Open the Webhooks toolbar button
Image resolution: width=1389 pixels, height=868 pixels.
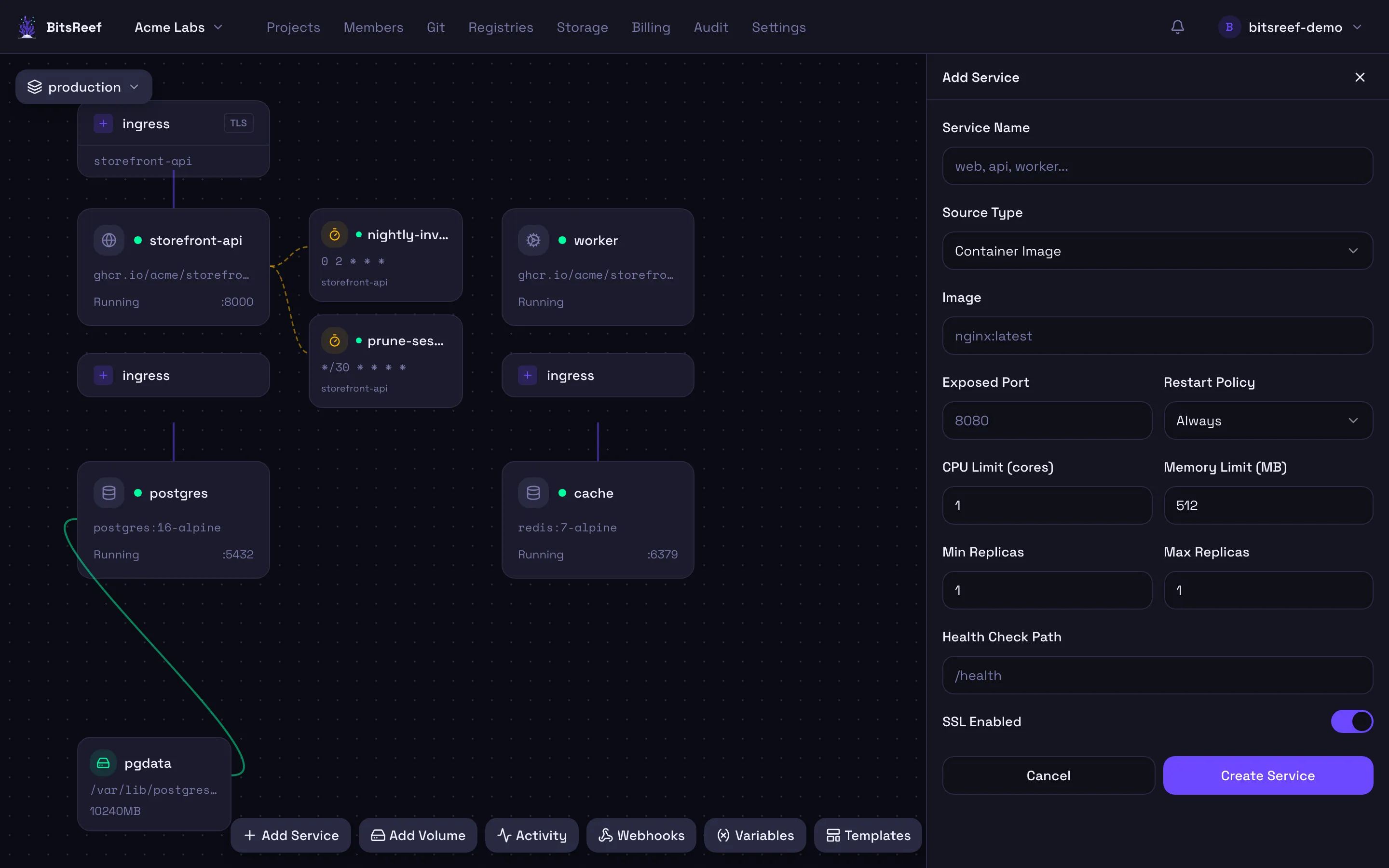point(641,835)
